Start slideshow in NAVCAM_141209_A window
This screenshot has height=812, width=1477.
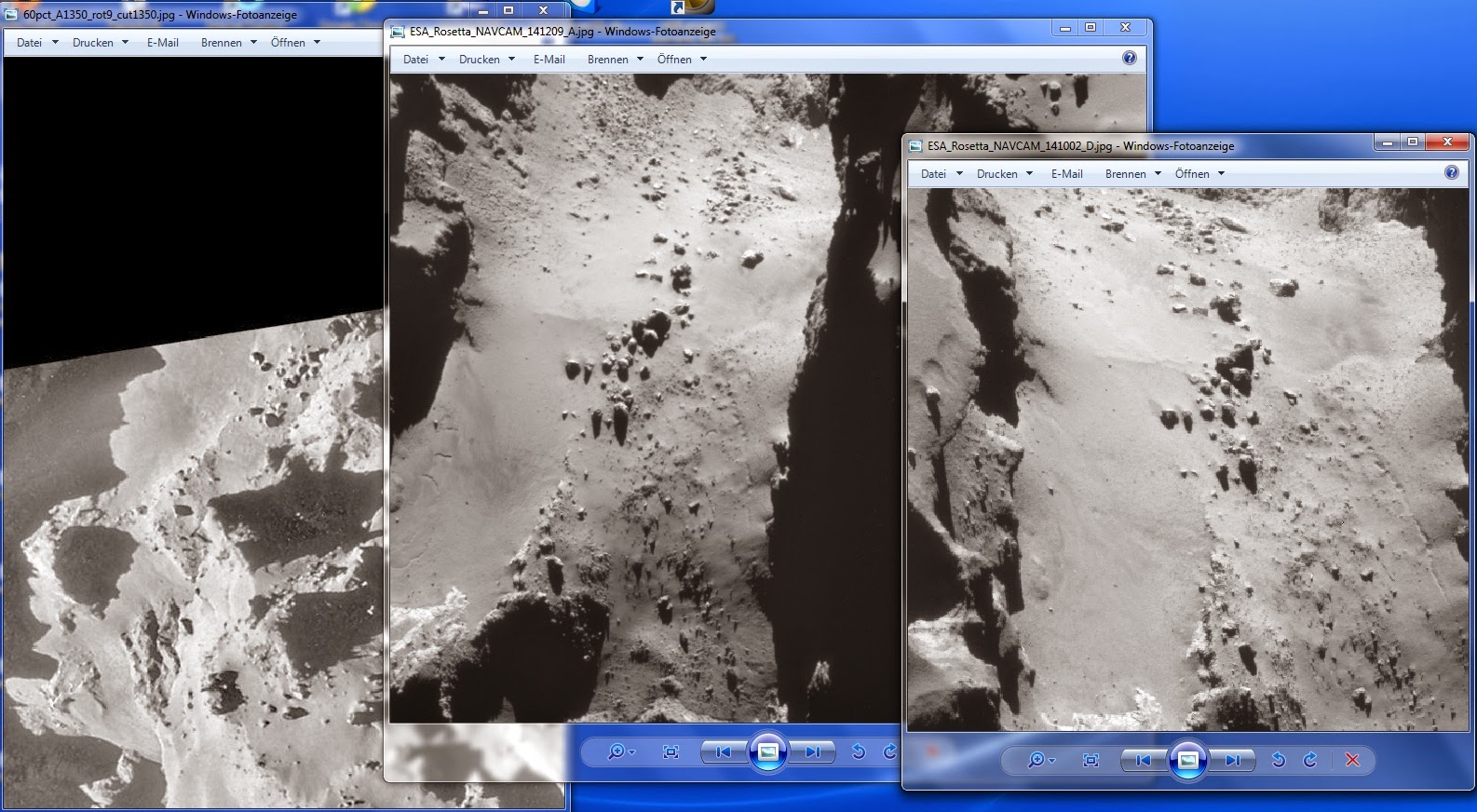pos(767,751)
